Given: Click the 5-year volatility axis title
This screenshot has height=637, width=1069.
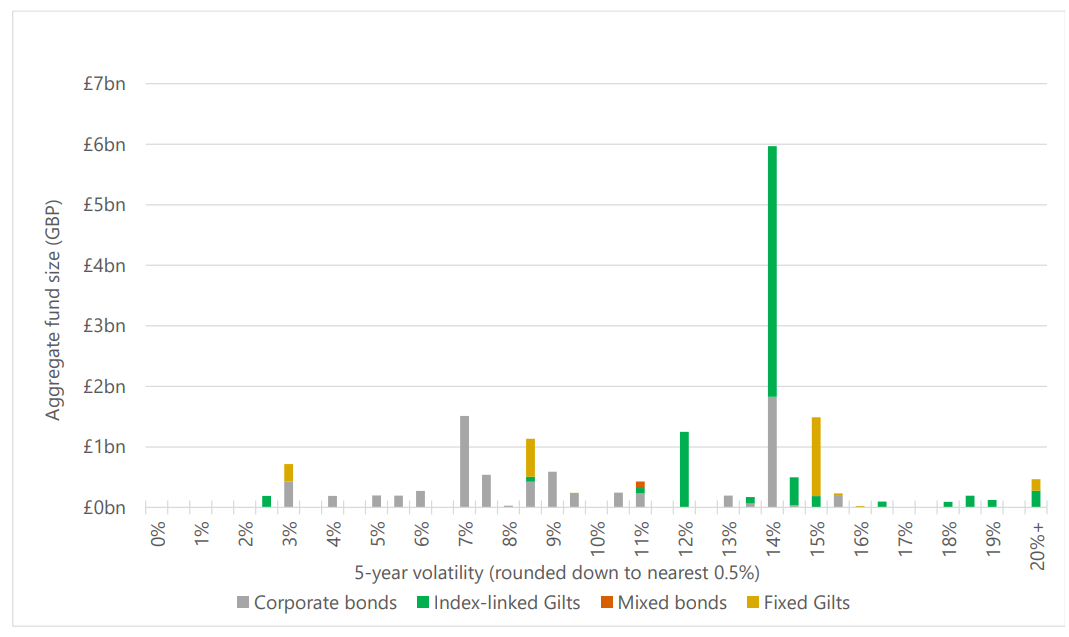Looking at the screenshot, I should point(557,573).
